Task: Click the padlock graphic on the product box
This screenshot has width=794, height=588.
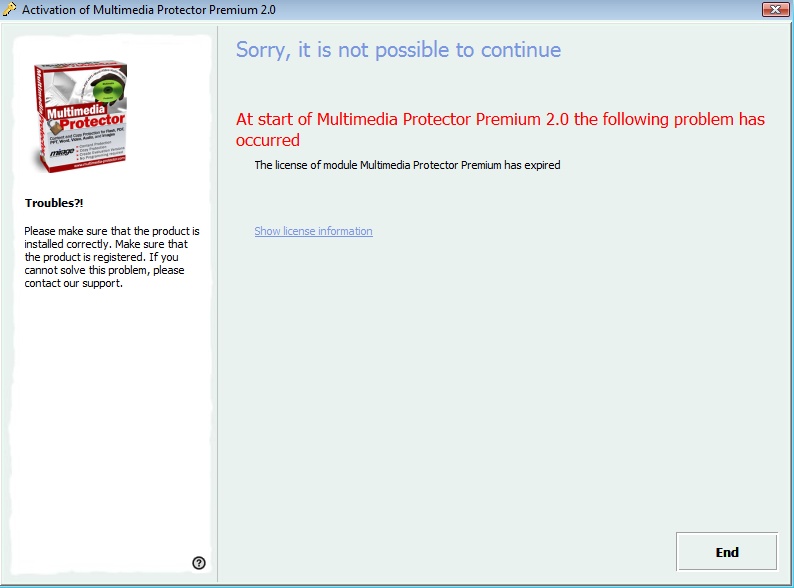Action: click(55, 128)
